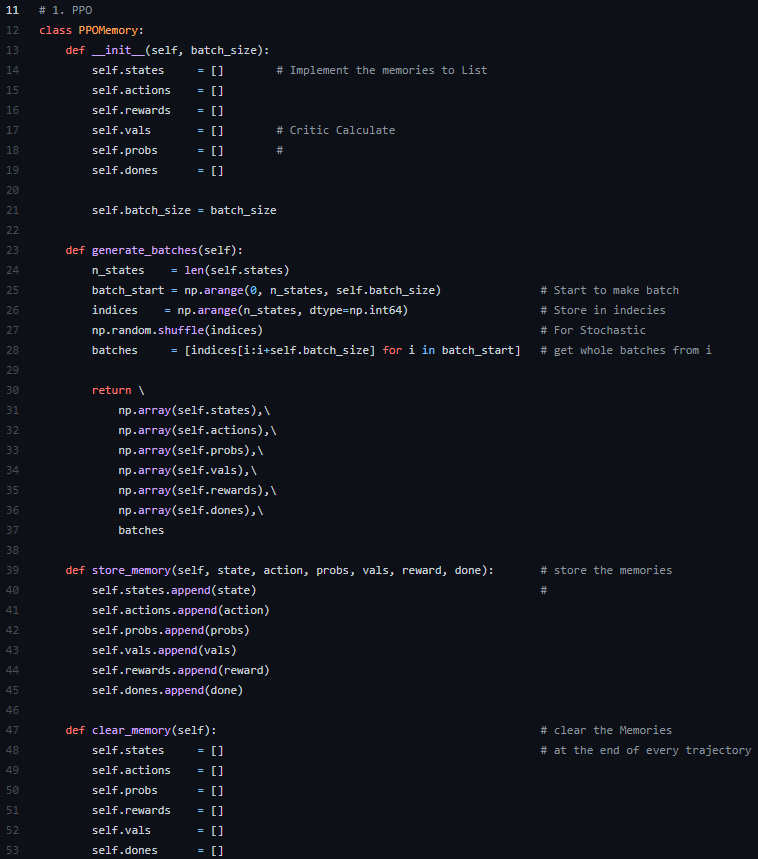Click the '# For Stochastic' comment
The width and height of the screenshot is (758, 859).
[x=593, y=330]
